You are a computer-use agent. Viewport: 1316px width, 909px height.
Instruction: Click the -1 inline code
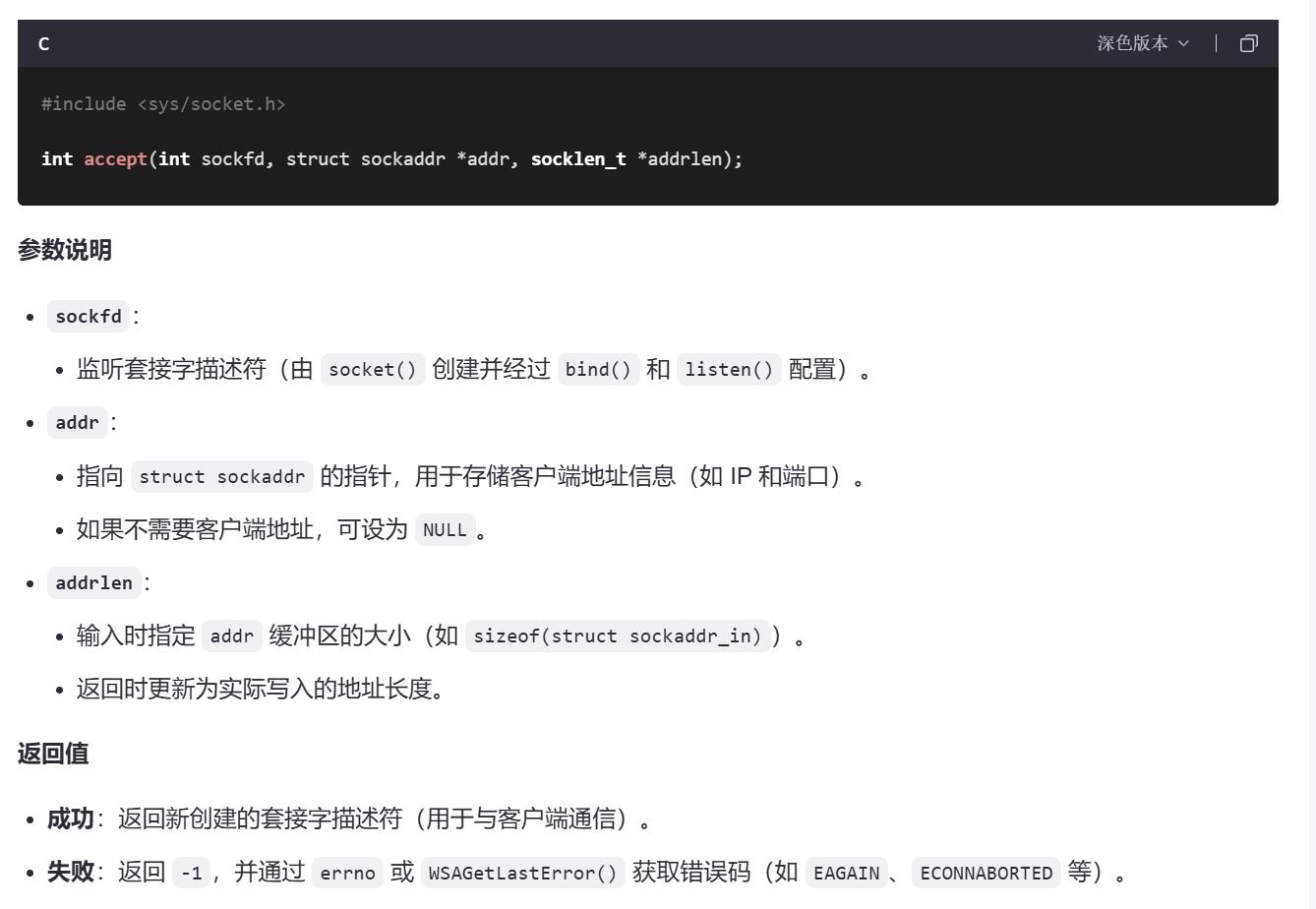191,873
